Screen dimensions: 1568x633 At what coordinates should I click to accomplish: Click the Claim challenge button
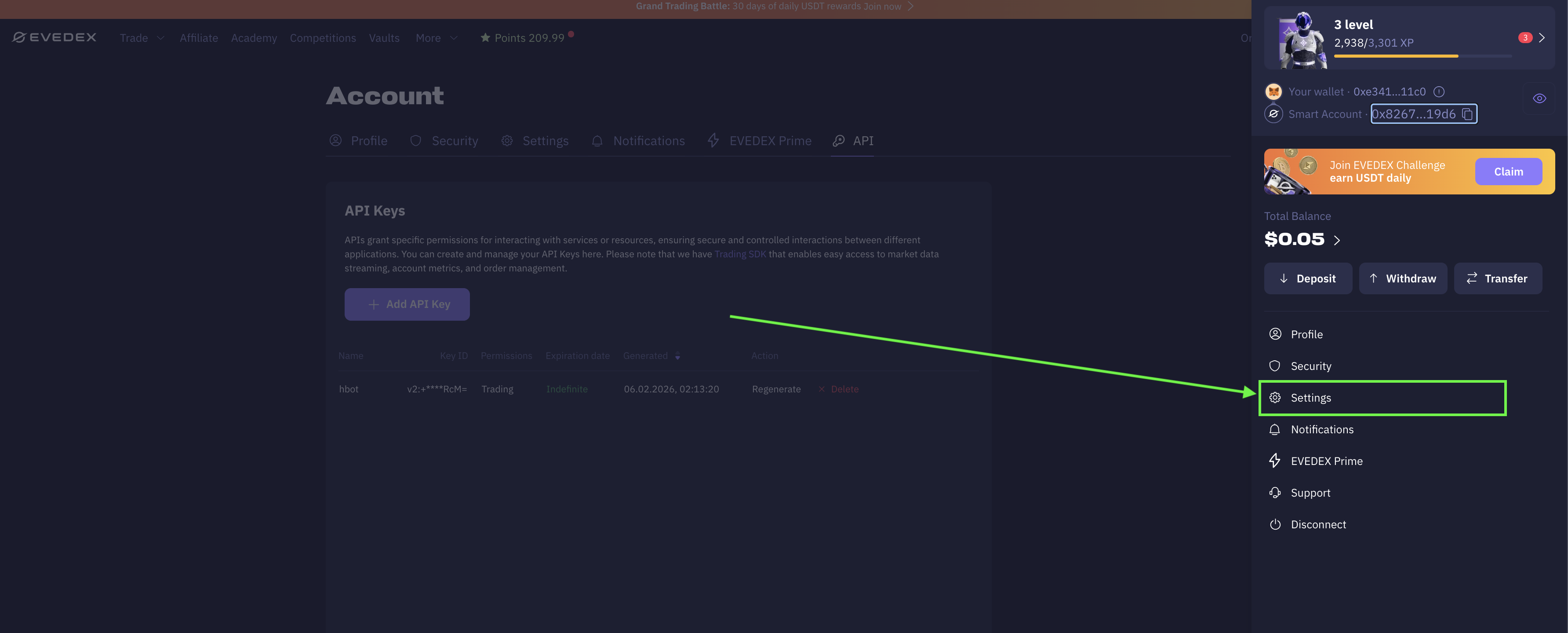(1508, 172)
